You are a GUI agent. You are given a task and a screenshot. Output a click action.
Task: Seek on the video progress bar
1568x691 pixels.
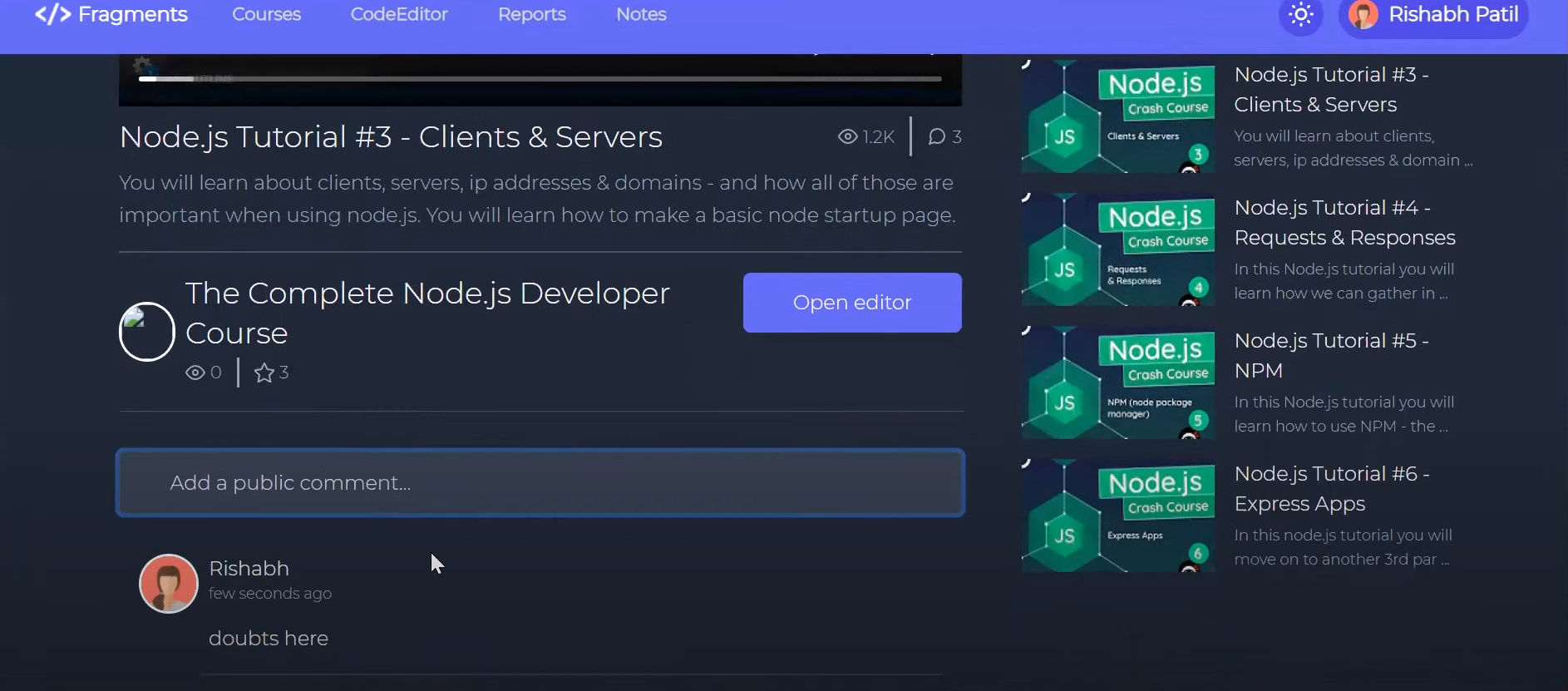(x=540, y=79)
